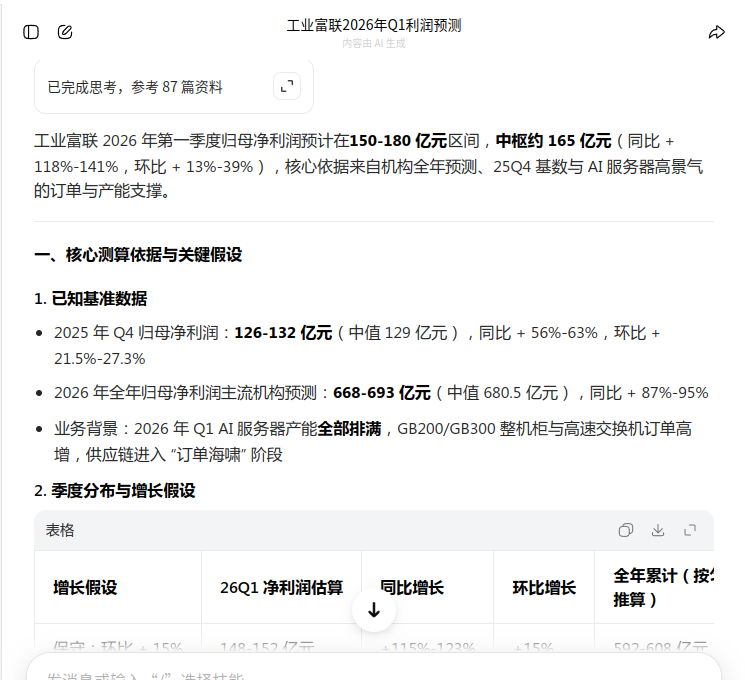Click heading 一、核心测算依据与关键假设
Viewport: 745px width, 680px height.
[x=138, y=255]
